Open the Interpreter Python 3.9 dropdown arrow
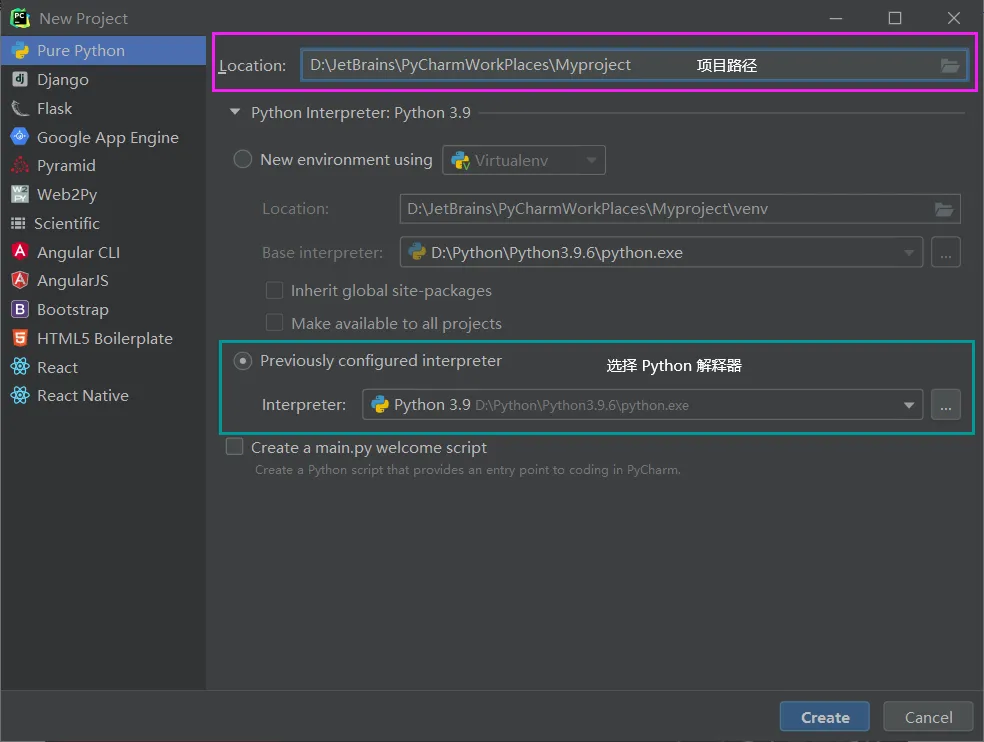 point(909,405)
